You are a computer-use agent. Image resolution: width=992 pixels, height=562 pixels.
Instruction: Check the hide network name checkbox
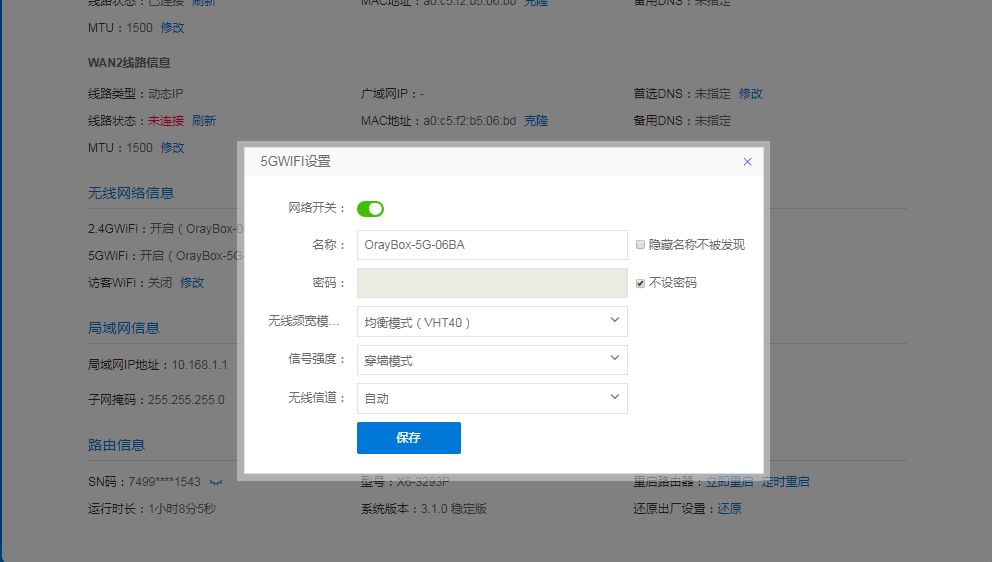[x=640, y=245]
